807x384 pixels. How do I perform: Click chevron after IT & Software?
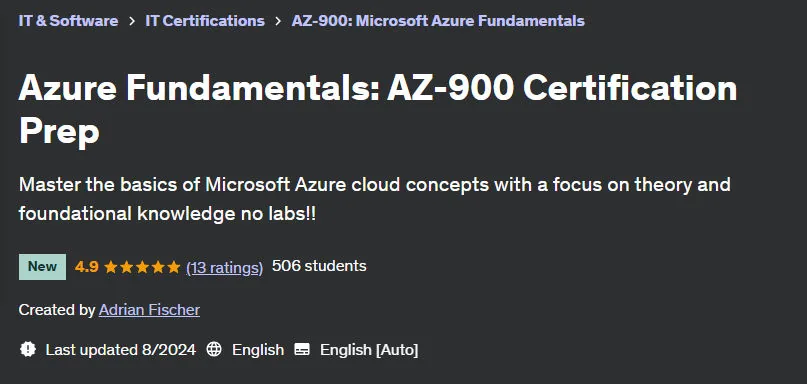tap(132, 21)
